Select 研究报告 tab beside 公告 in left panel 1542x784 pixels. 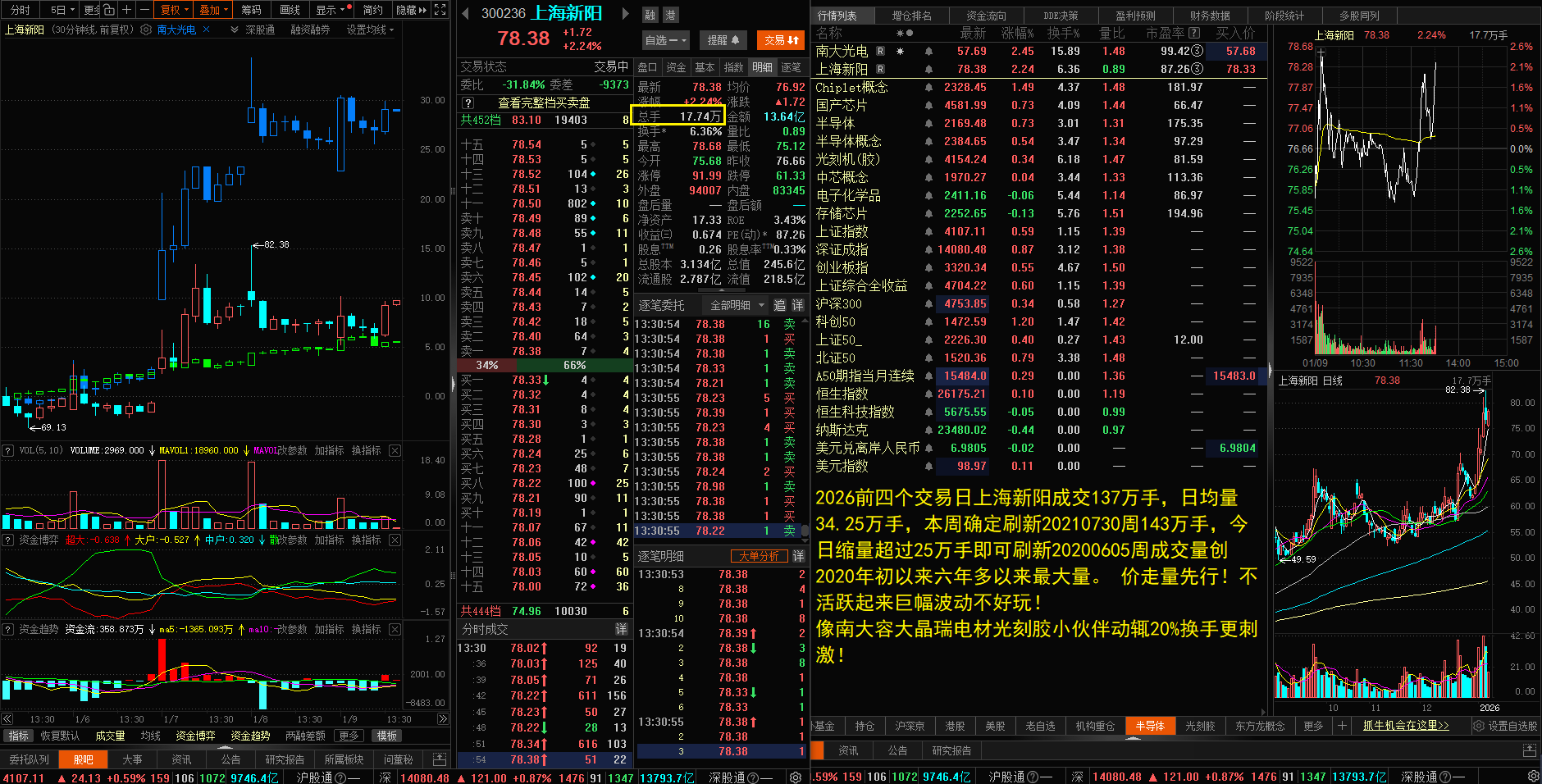click(x=285, y=759)
